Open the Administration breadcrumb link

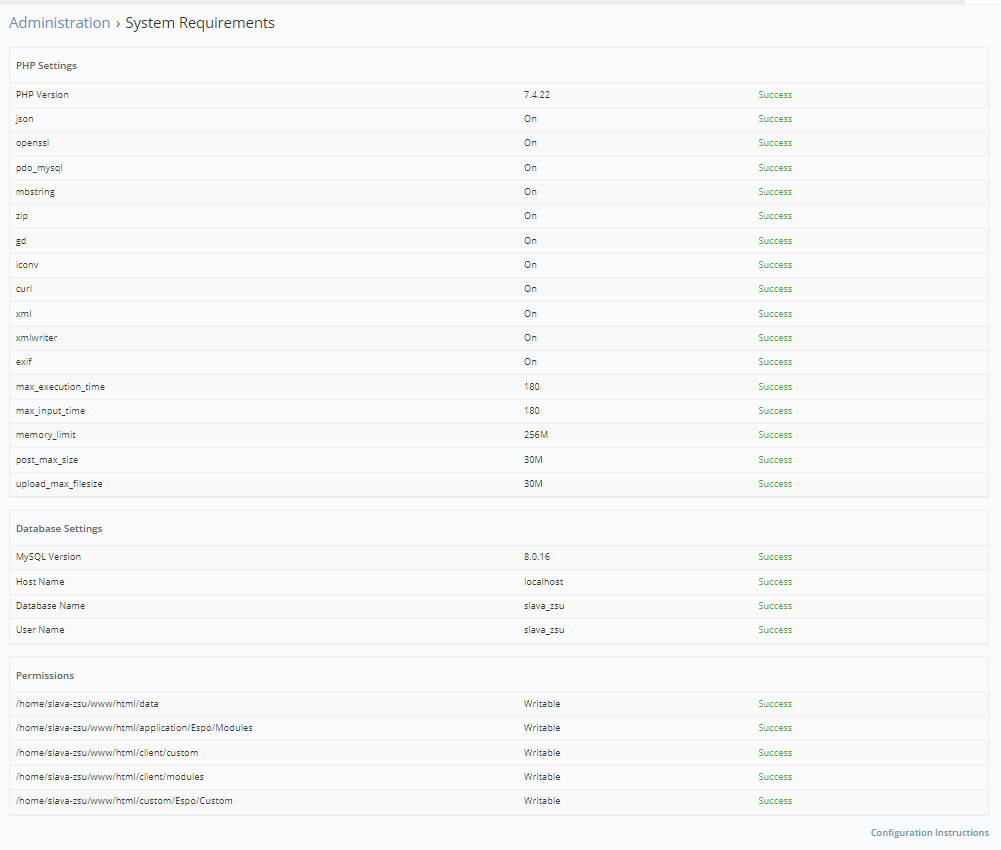(x=59, y=23)
